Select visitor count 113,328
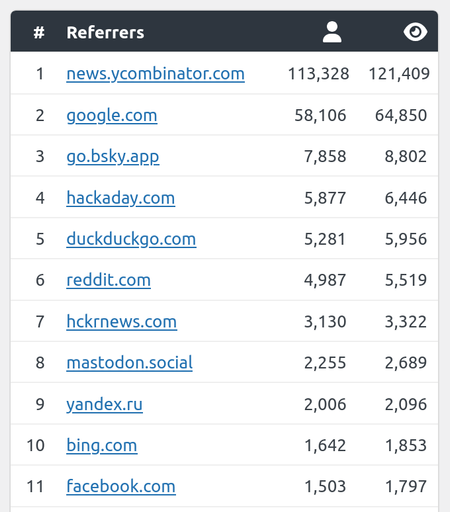 pos(318,74)
